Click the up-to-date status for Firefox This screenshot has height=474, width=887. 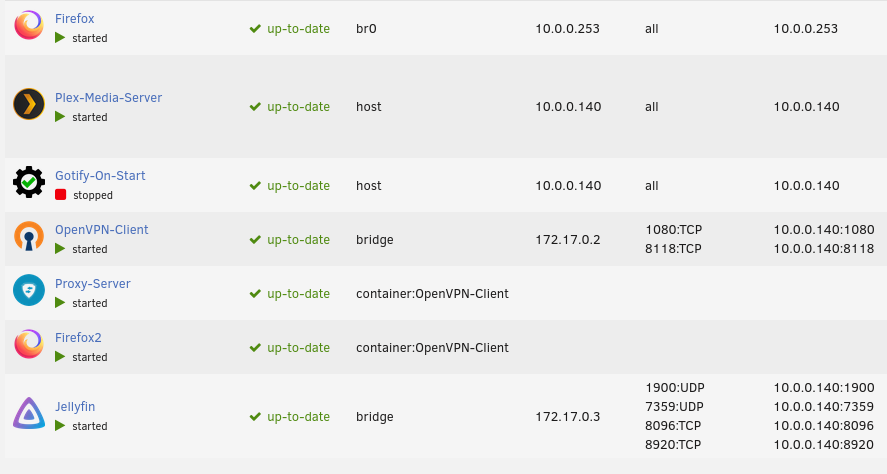(x=298, y=28)
